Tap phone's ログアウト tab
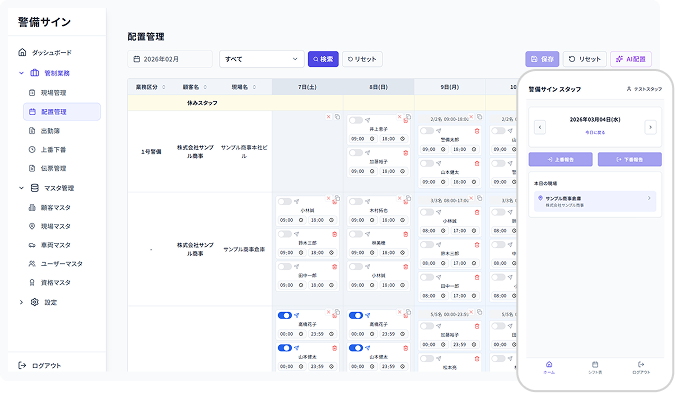675x393 pixels. [x=641, y=368]
